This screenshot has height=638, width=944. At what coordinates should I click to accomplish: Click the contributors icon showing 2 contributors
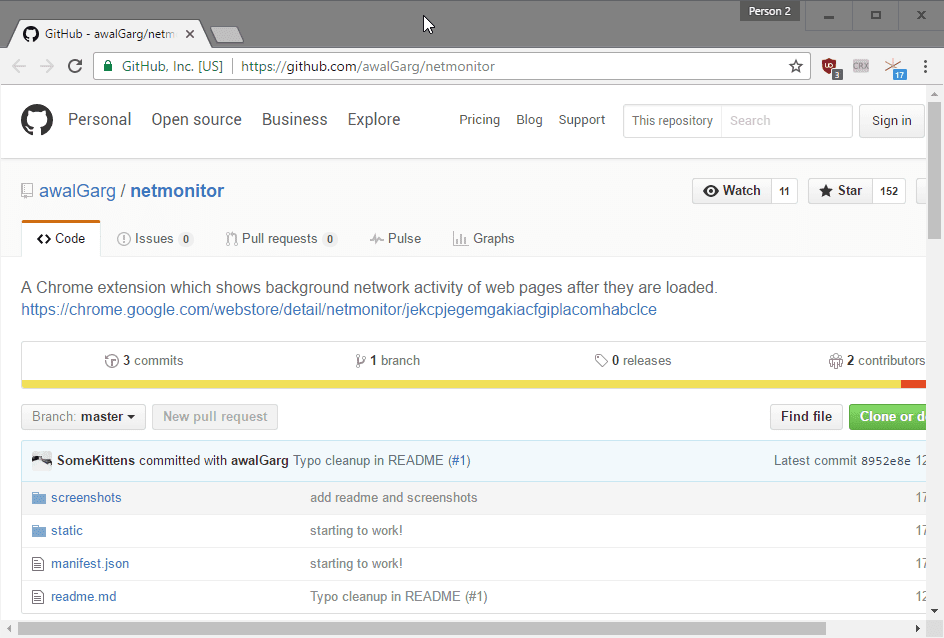tap(836, 360)
